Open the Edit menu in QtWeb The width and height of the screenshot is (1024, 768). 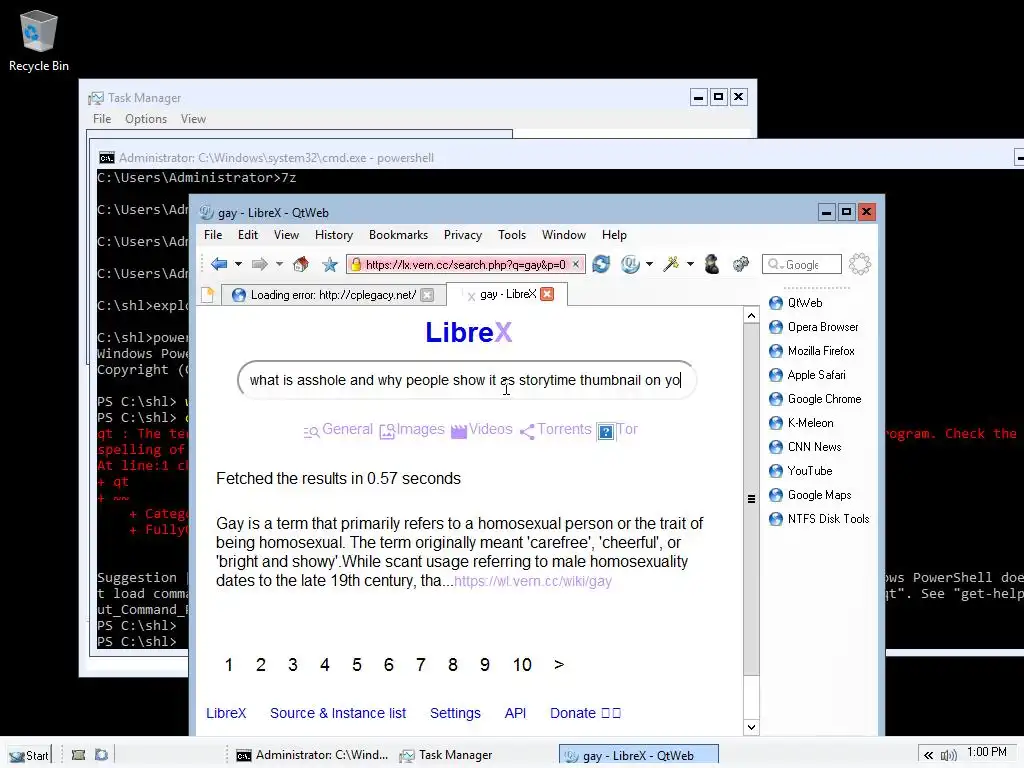248,235
